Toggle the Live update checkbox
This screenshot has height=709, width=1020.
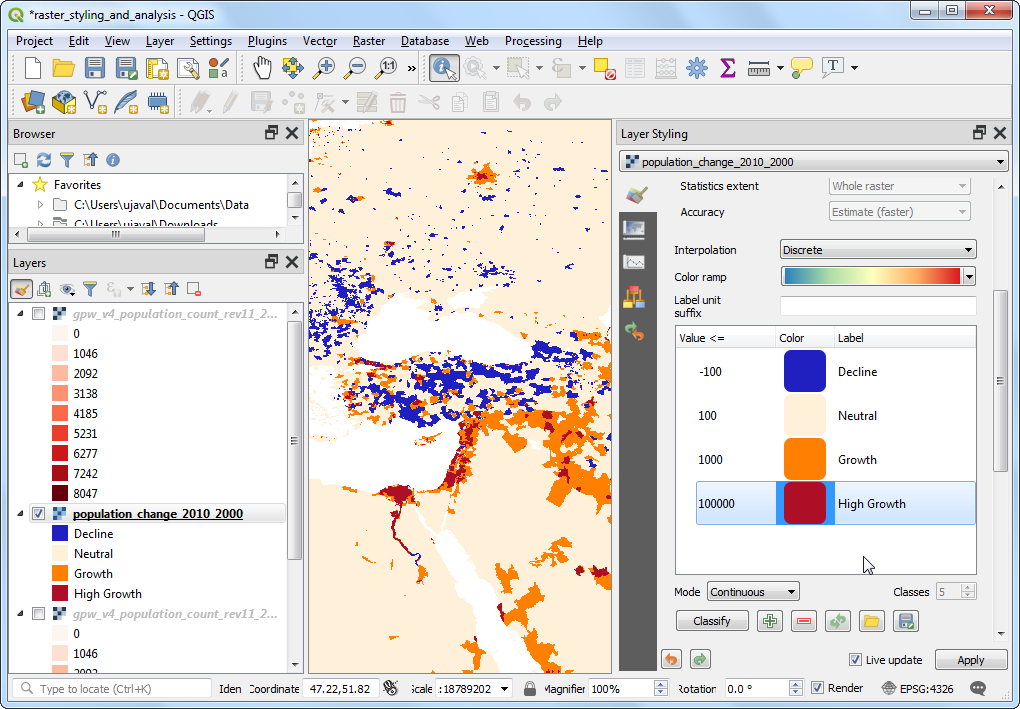coord(855,660)
